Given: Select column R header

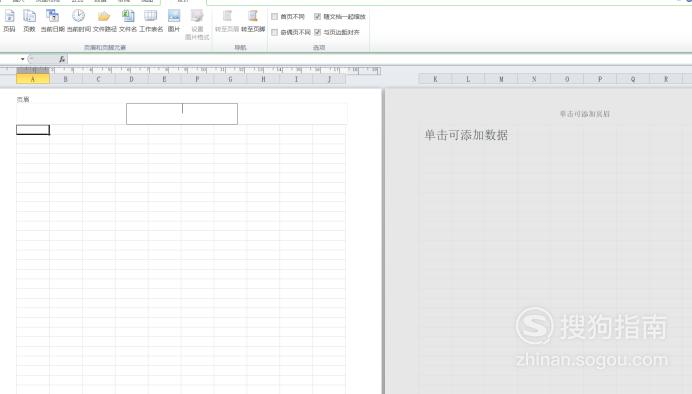Looking at the screenshot, I should coord(666,79).
